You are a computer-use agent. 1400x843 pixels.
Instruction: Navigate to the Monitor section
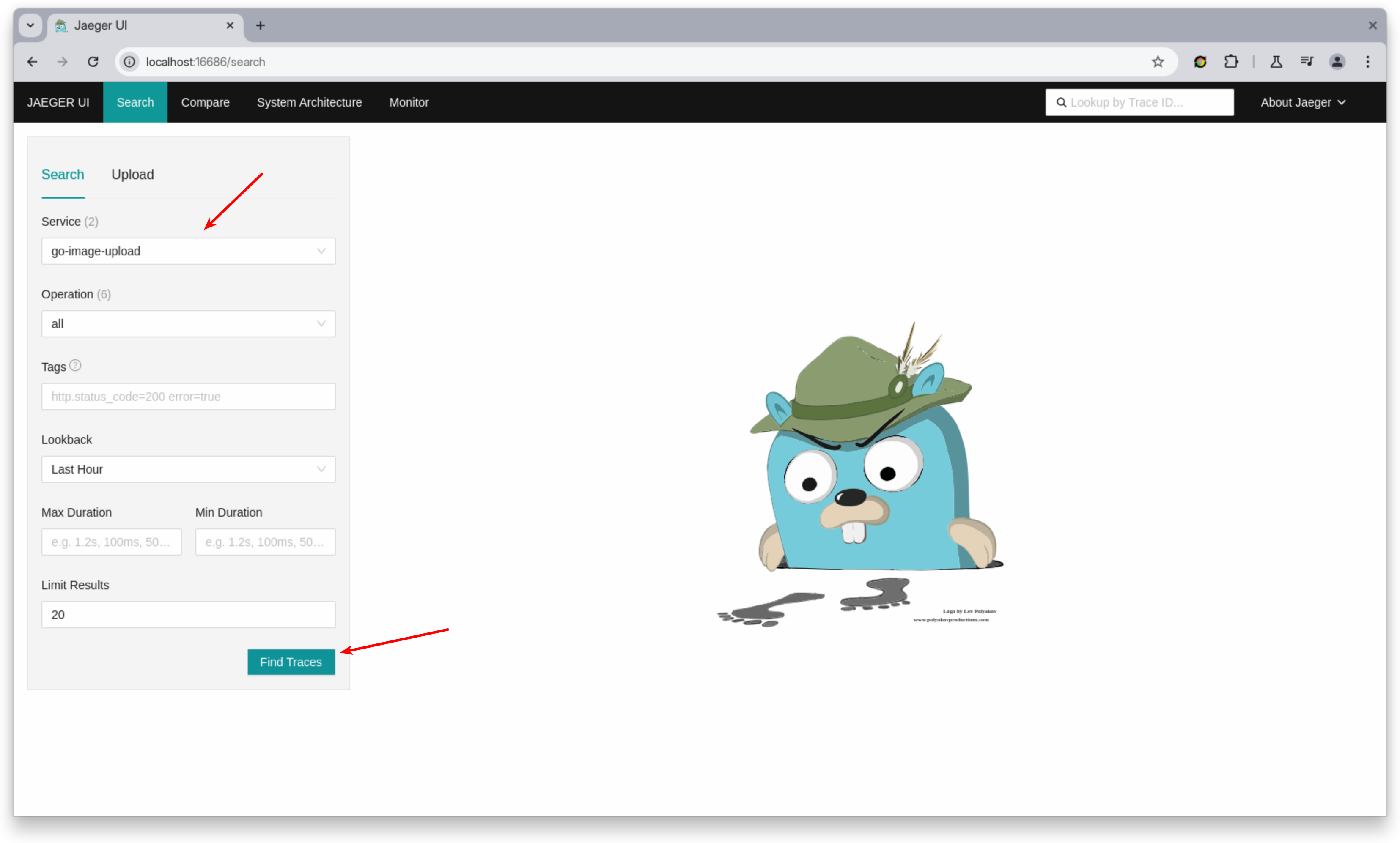(x=409, y=102)
